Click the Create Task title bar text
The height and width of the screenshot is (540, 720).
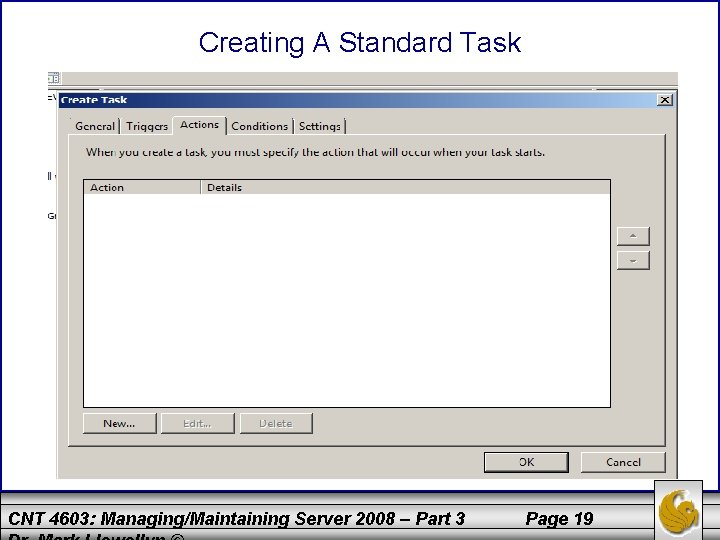point(94,100)
